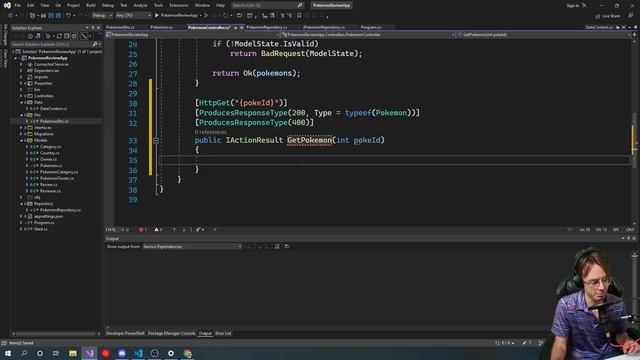Click the Live Share icon
The width and height of the screenshot is (640, 360).
[x=598, y=16]
